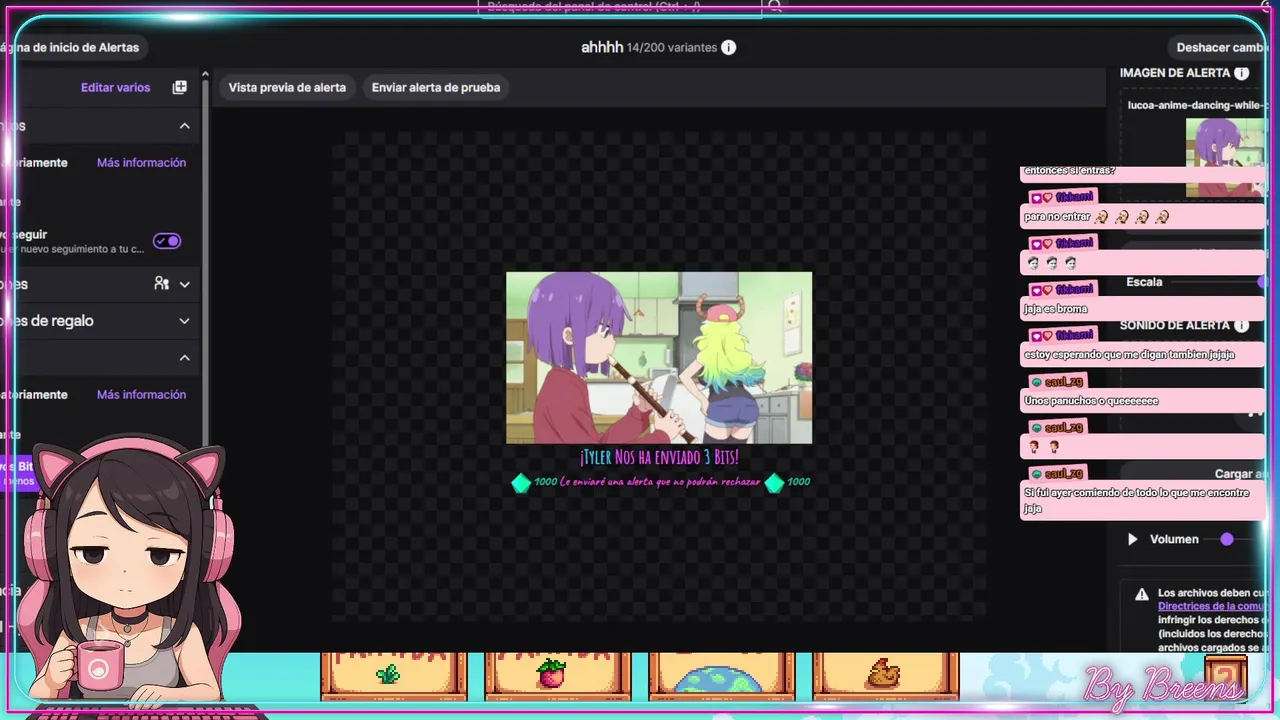The width and height of the screenshot is (1280, 720).
Task: Select the purple Bits variant tab at the left edge
Action: click(x=17, y=472)
